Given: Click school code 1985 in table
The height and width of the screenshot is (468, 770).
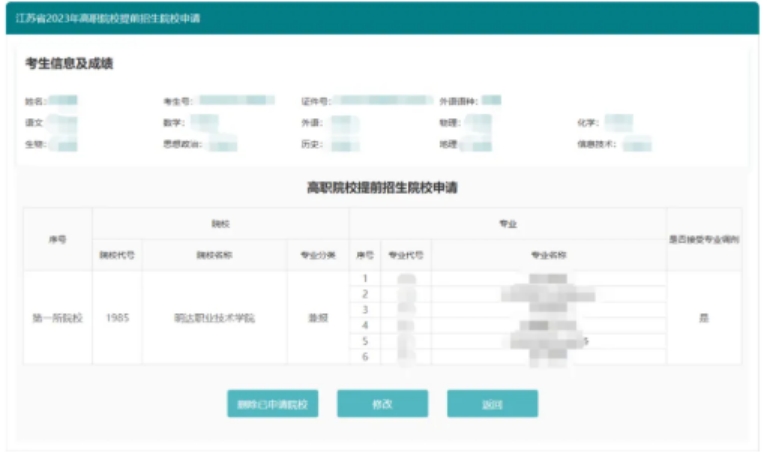Looking at the screenshot, I should tap(117, 318).
